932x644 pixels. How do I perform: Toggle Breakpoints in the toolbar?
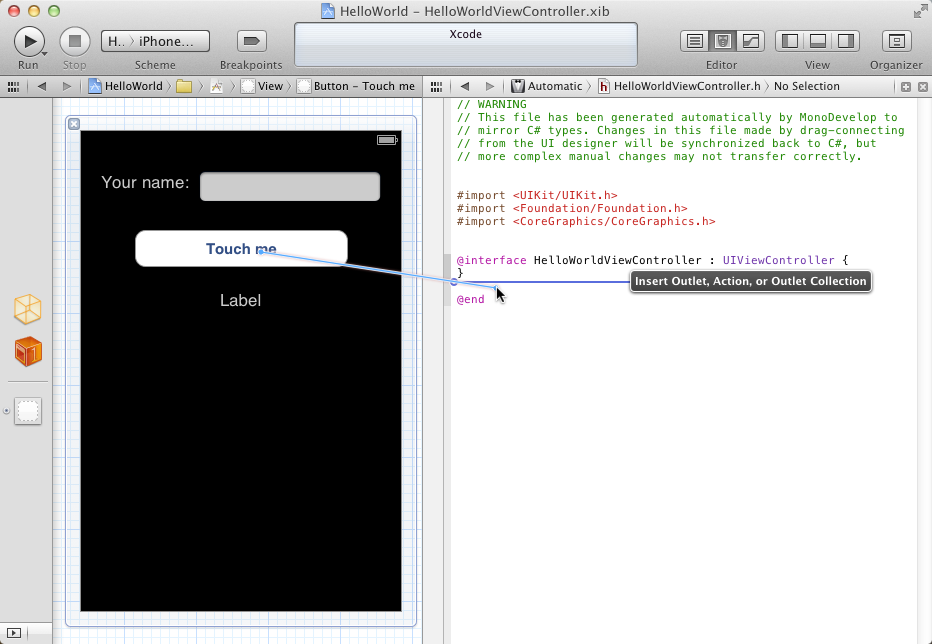[251, 41]
